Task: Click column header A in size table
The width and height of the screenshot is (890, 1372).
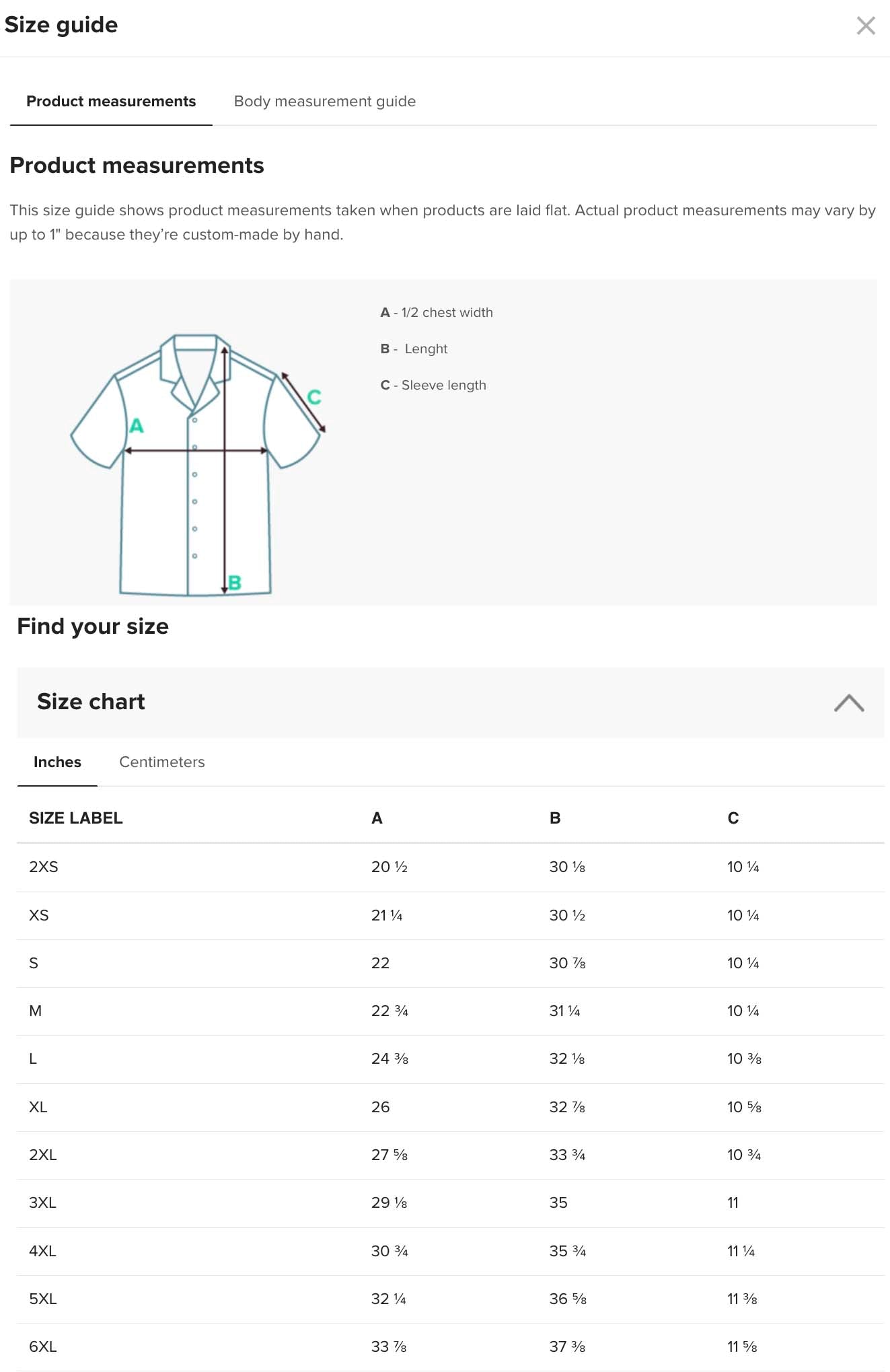Action: (x=377, y=818)
